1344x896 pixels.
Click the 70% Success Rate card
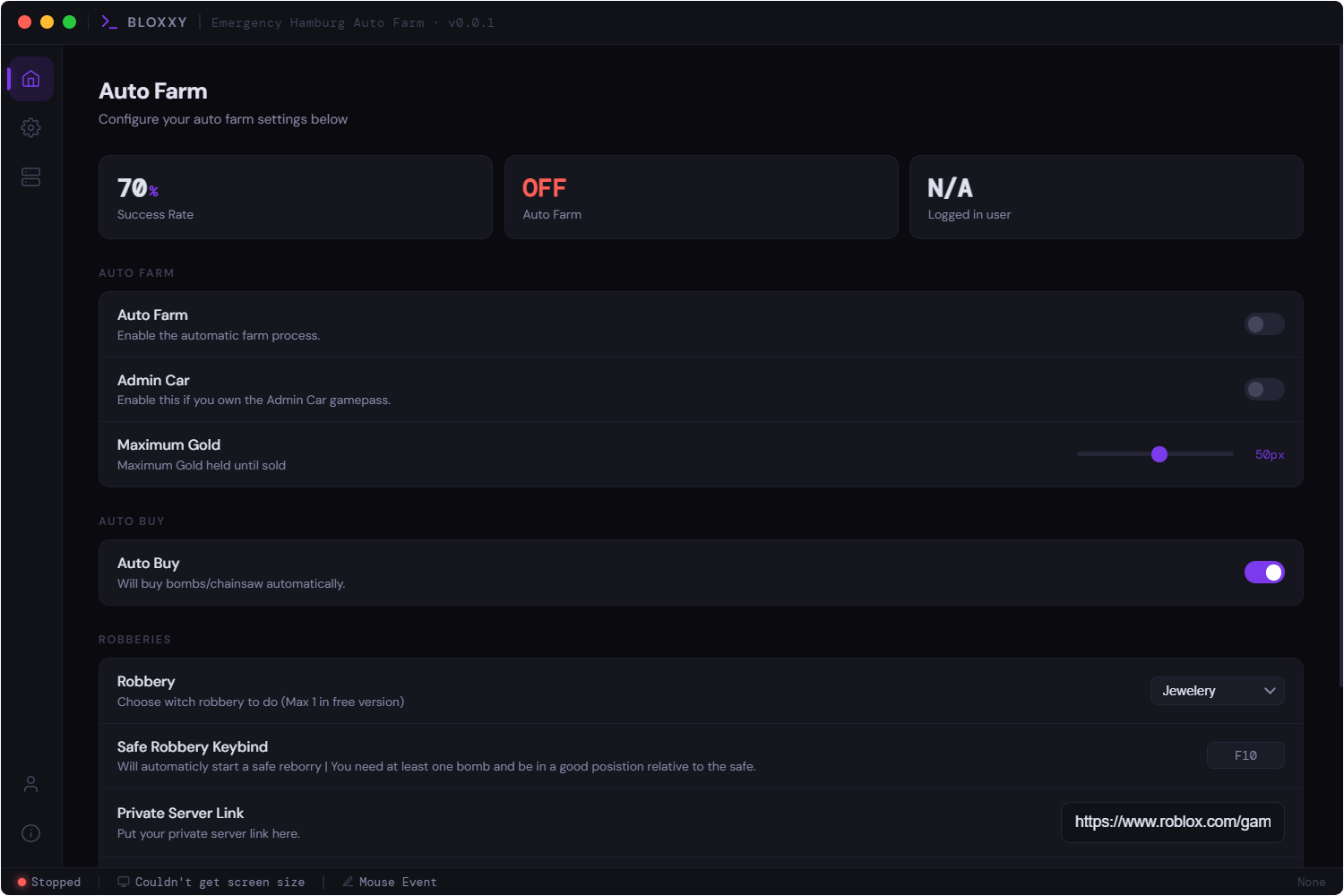(295, 197)
